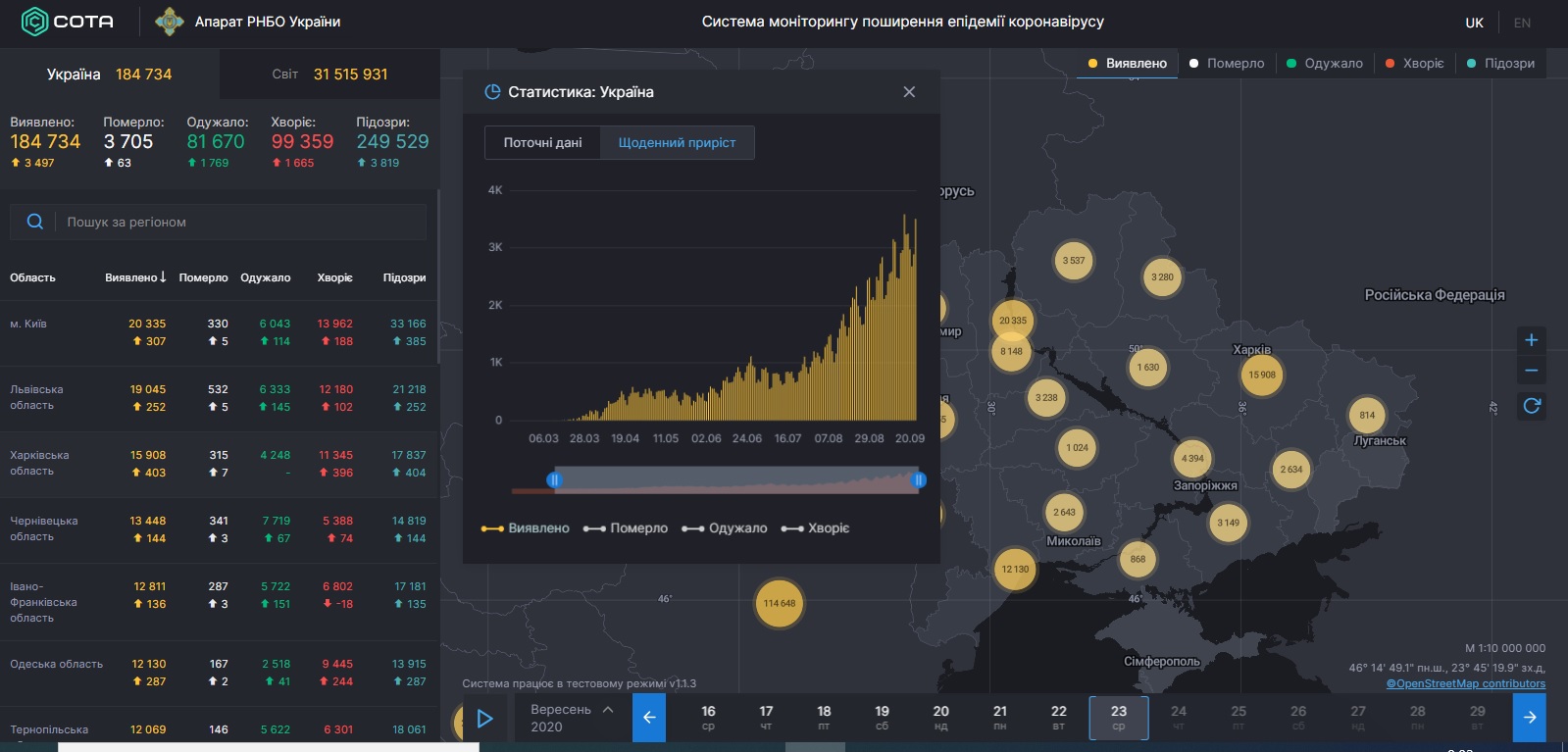Switch language to EN
The height and width of the screenshot is (752, 1568).
click(x=1521, y=23)
